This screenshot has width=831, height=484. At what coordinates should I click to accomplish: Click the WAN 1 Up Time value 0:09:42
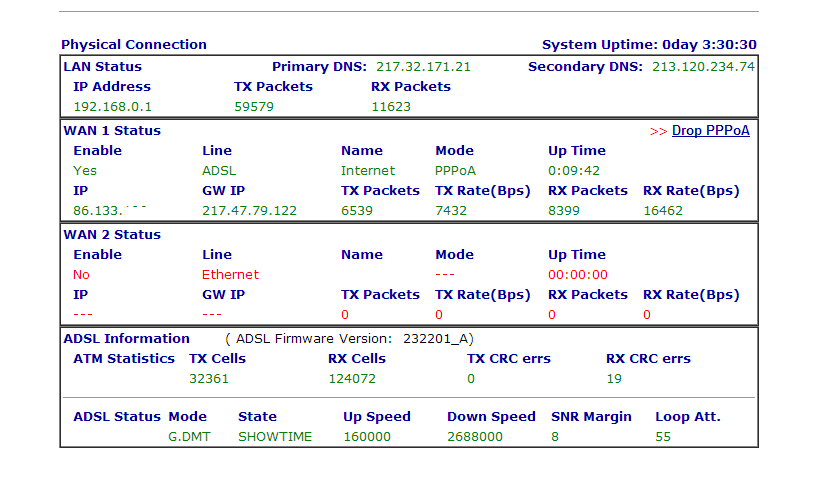573,171
